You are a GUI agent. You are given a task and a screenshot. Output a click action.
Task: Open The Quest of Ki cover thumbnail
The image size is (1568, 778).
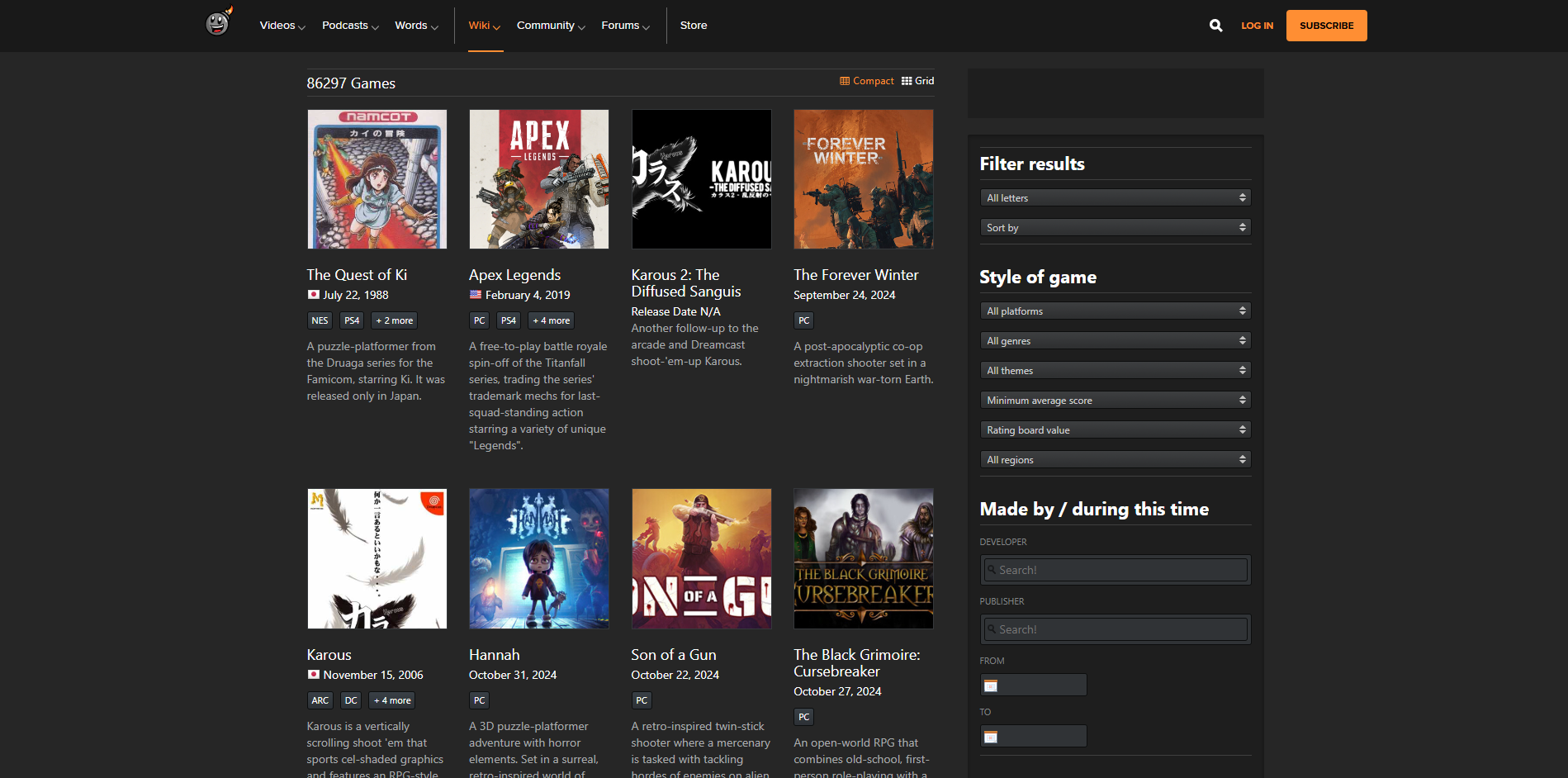click(377, 179)
